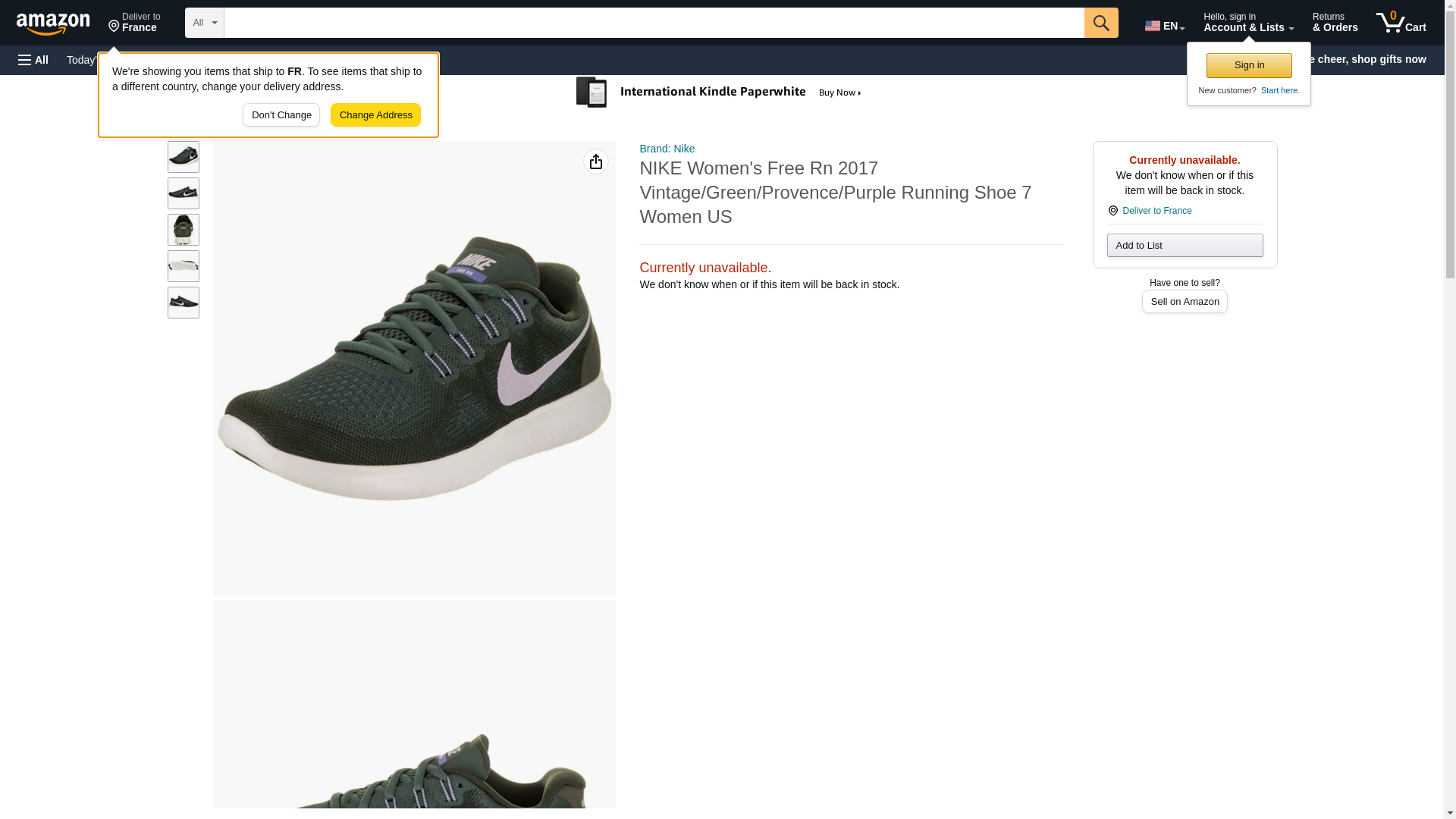Click the Deliver to France location link
Viewport: 1456px width, 819px height.
[134, 23]
